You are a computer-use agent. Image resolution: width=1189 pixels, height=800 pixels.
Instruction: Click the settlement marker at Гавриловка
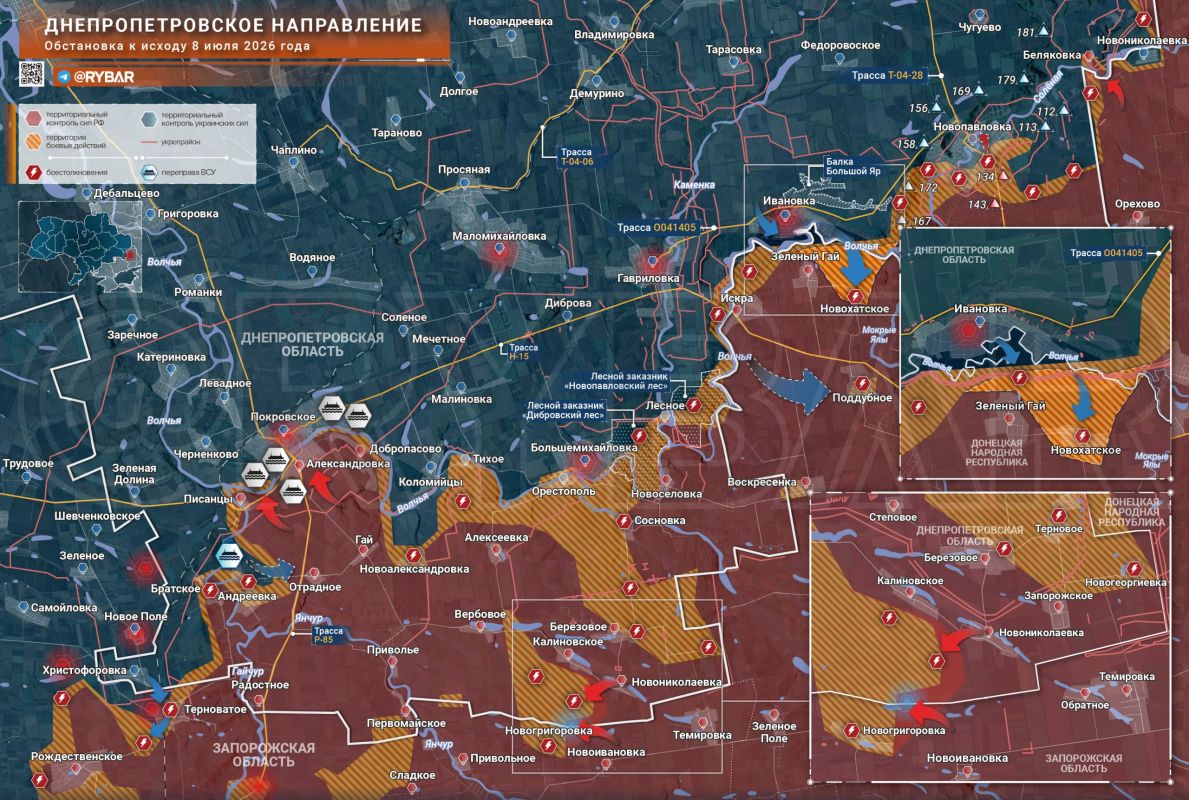(653, 263)
